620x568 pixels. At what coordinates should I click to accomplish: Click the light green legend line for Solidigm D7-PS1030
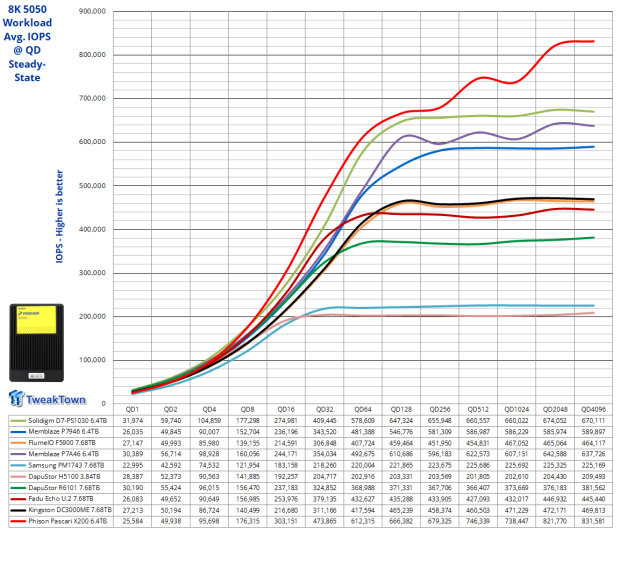18,421
